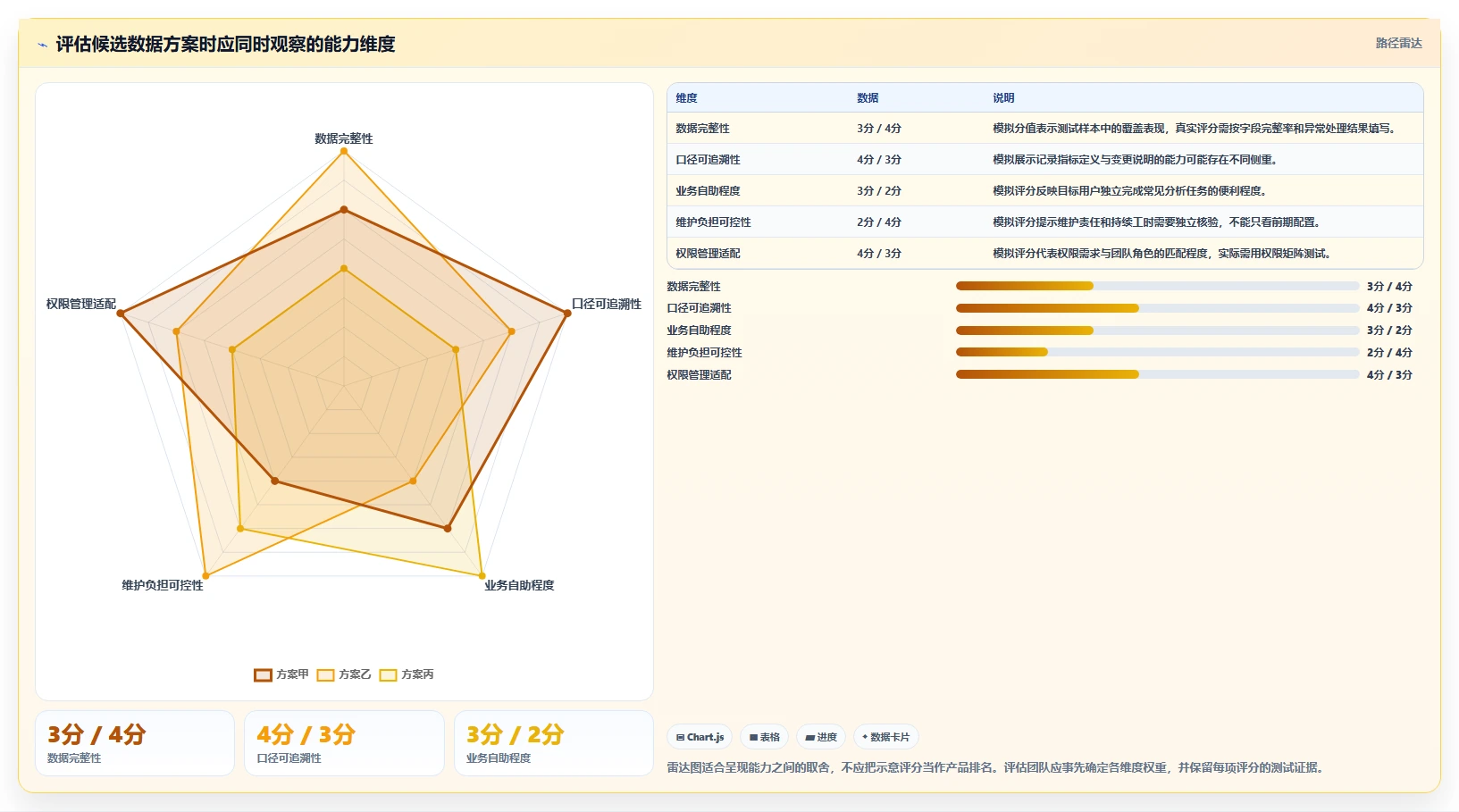Open the 3分 / 4分 数据完整性 stat card
Screen dimensions: 1459x812
(135, 743)
